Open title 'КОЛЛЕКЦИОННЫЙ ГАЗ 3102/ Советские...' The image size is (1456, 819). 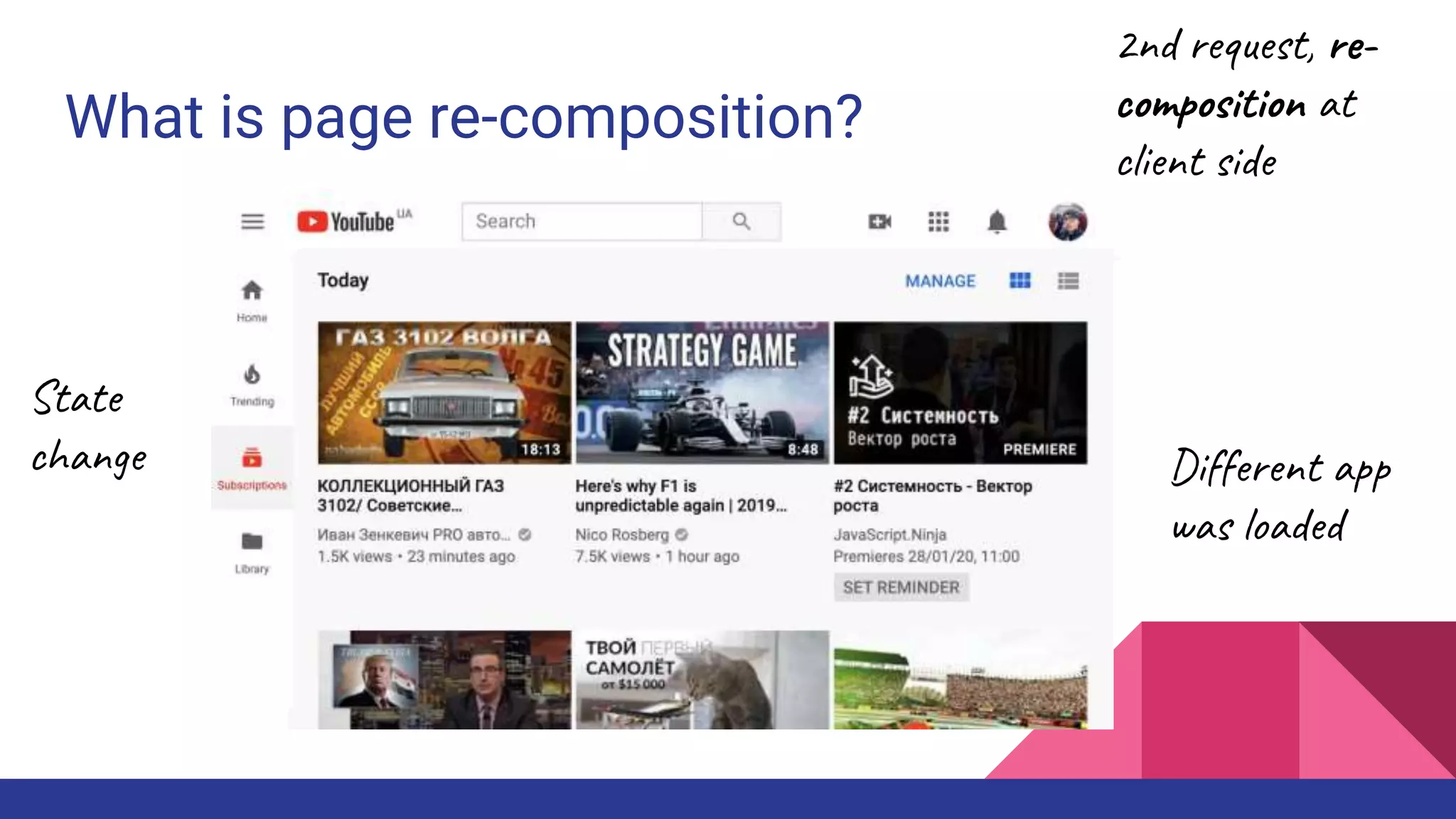[x=410, y=496]
